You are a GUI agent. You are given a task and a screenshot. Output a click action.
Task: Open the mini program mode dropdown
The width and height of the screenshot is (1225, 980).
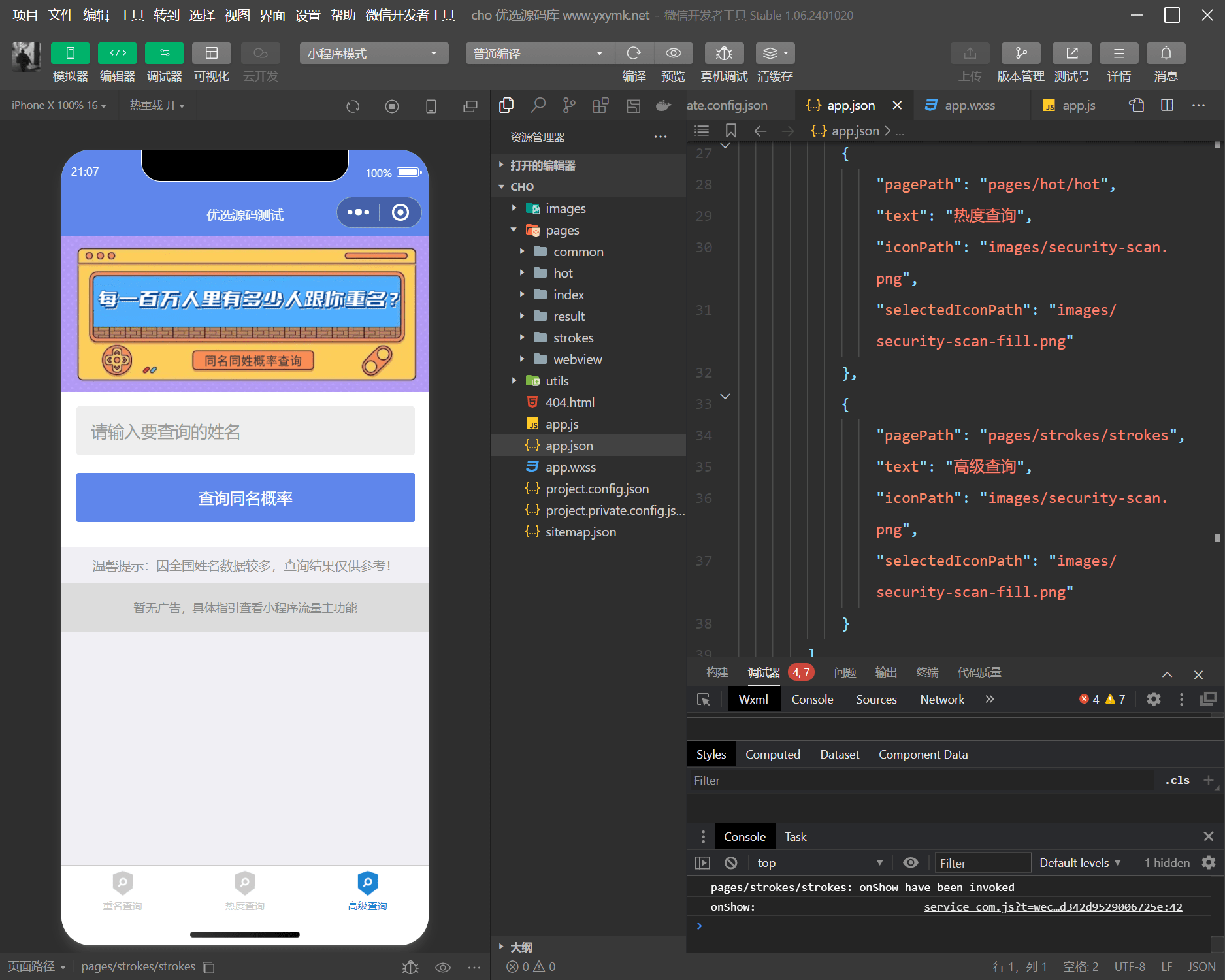point(374,54)
